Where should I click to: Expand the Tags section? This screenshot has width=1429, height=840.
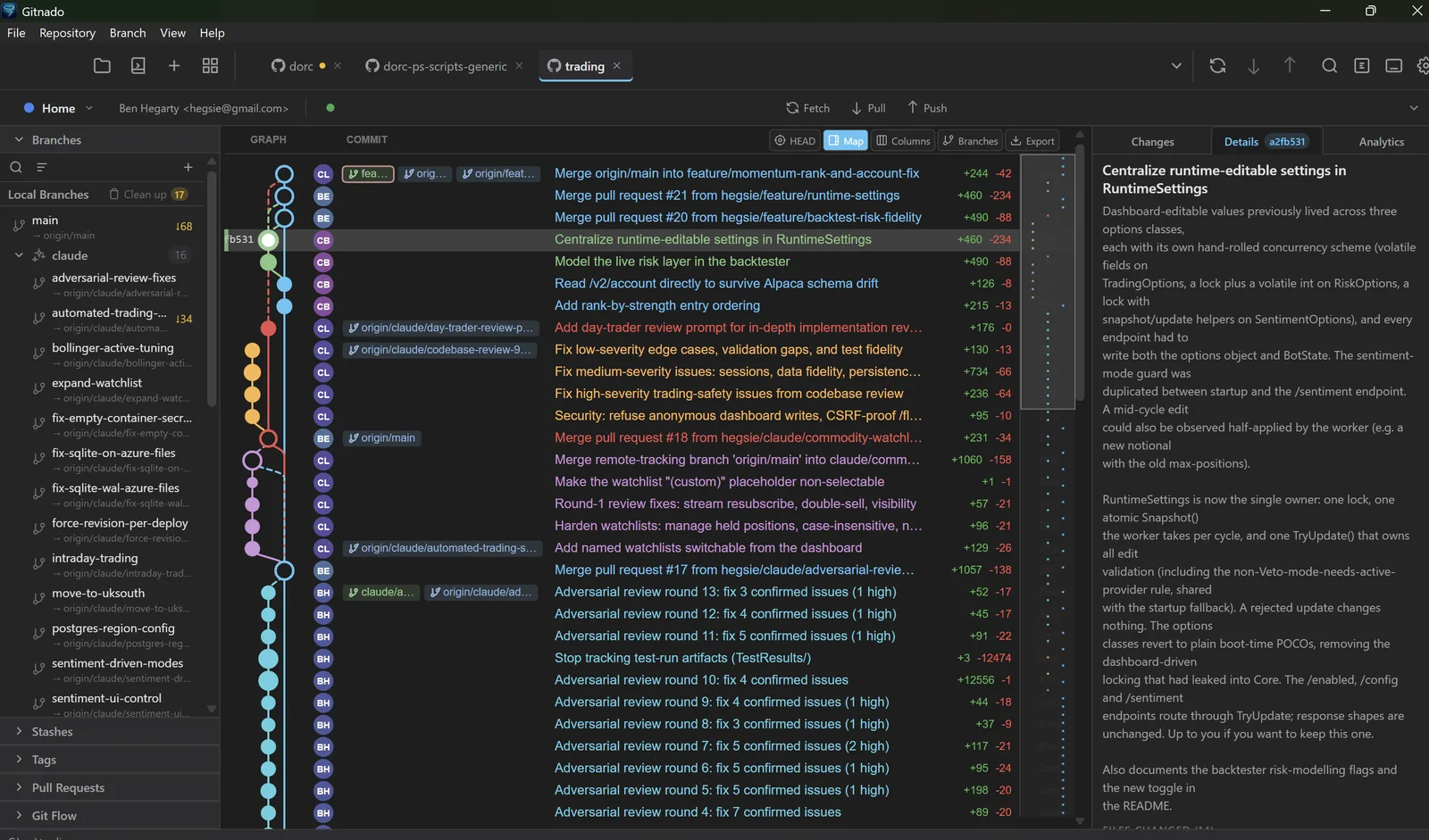pyautogui.click(x=19, y=760)
